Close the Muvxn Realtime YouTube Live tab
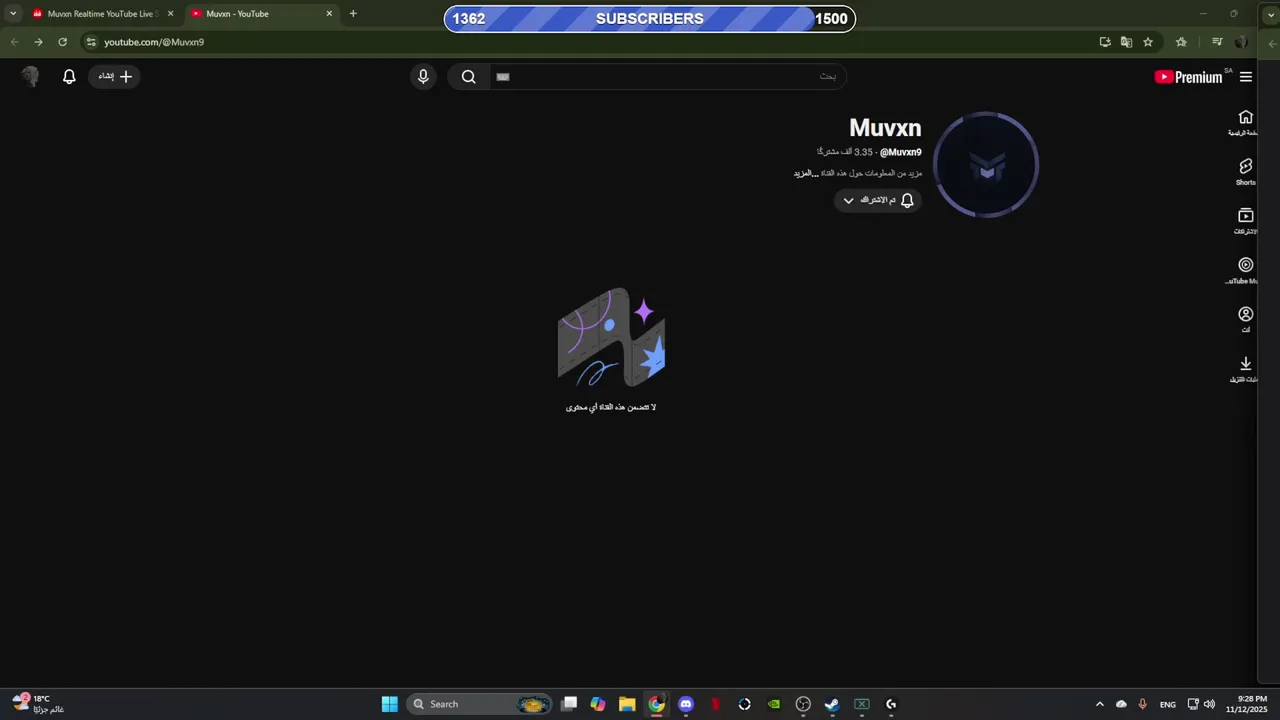 170,14
